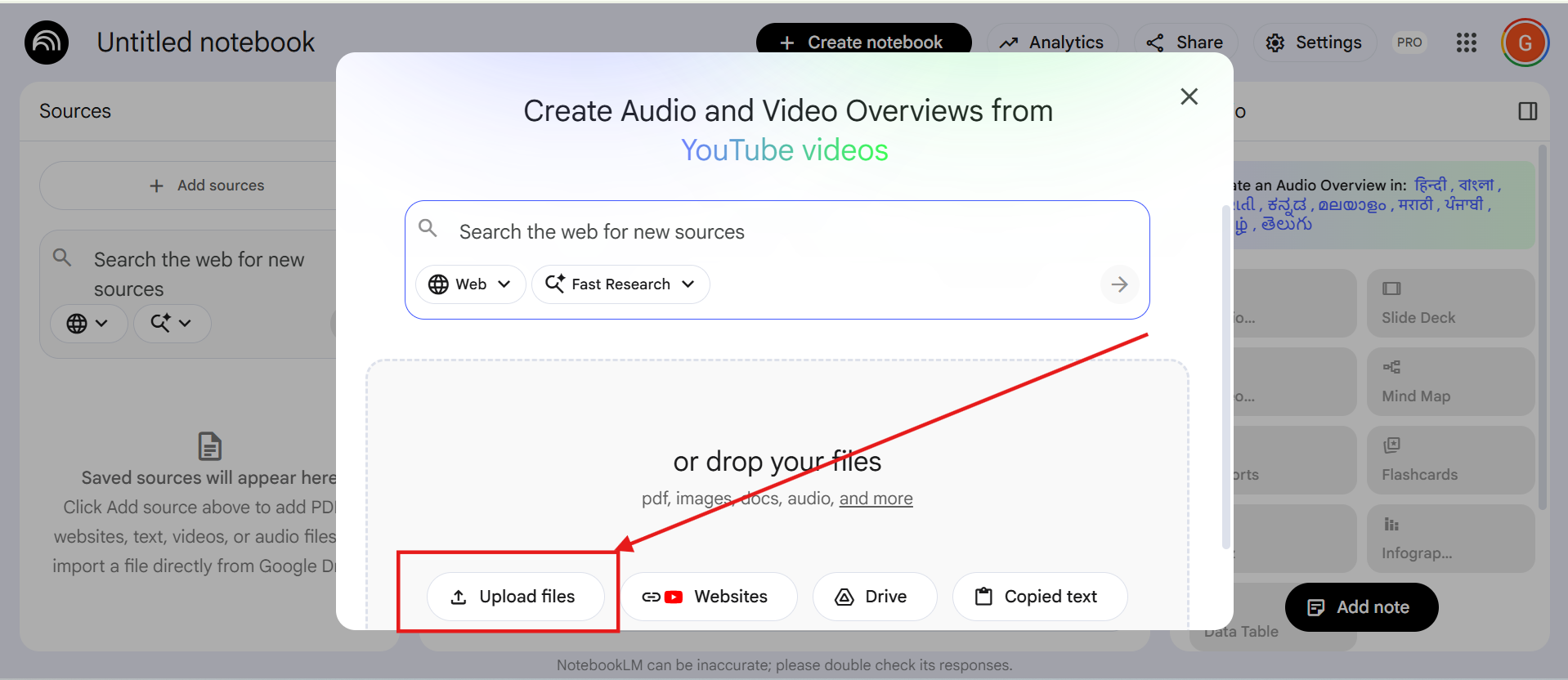Expand the sidebar research mode dropdown
The height and width of the screenshot is (680, 1568).
(x=172, y=324)
